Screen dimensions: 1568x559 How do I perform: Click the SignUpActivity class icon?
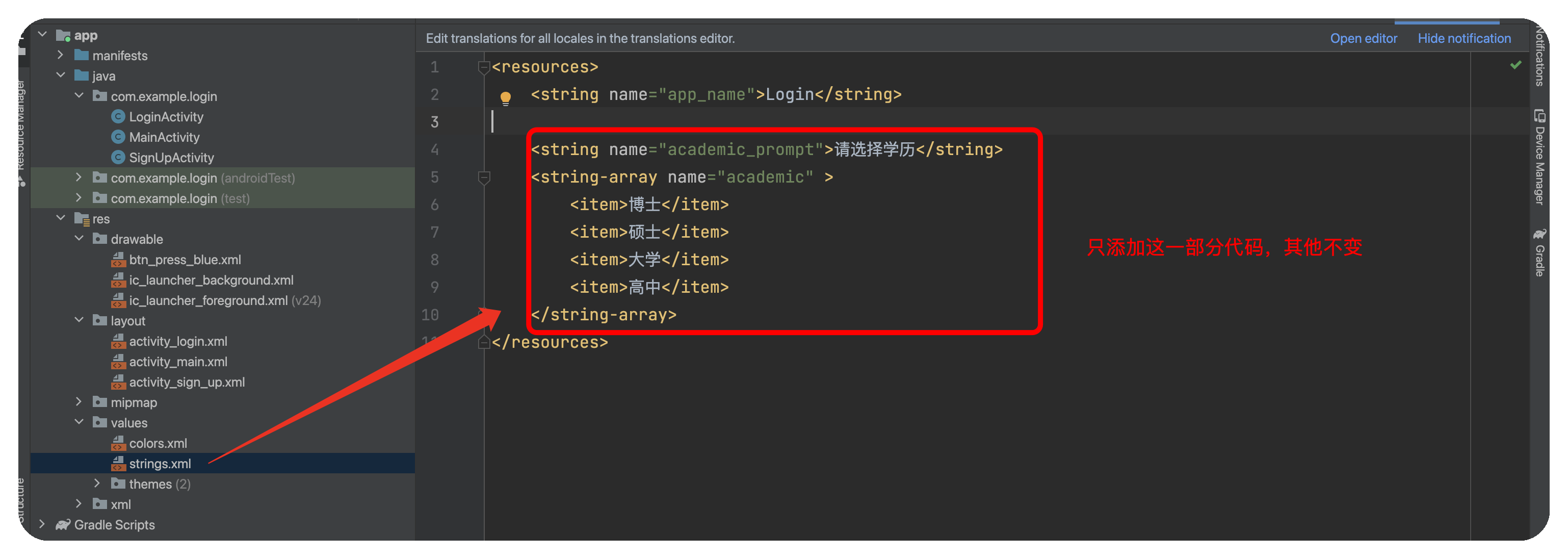point(118,157)
